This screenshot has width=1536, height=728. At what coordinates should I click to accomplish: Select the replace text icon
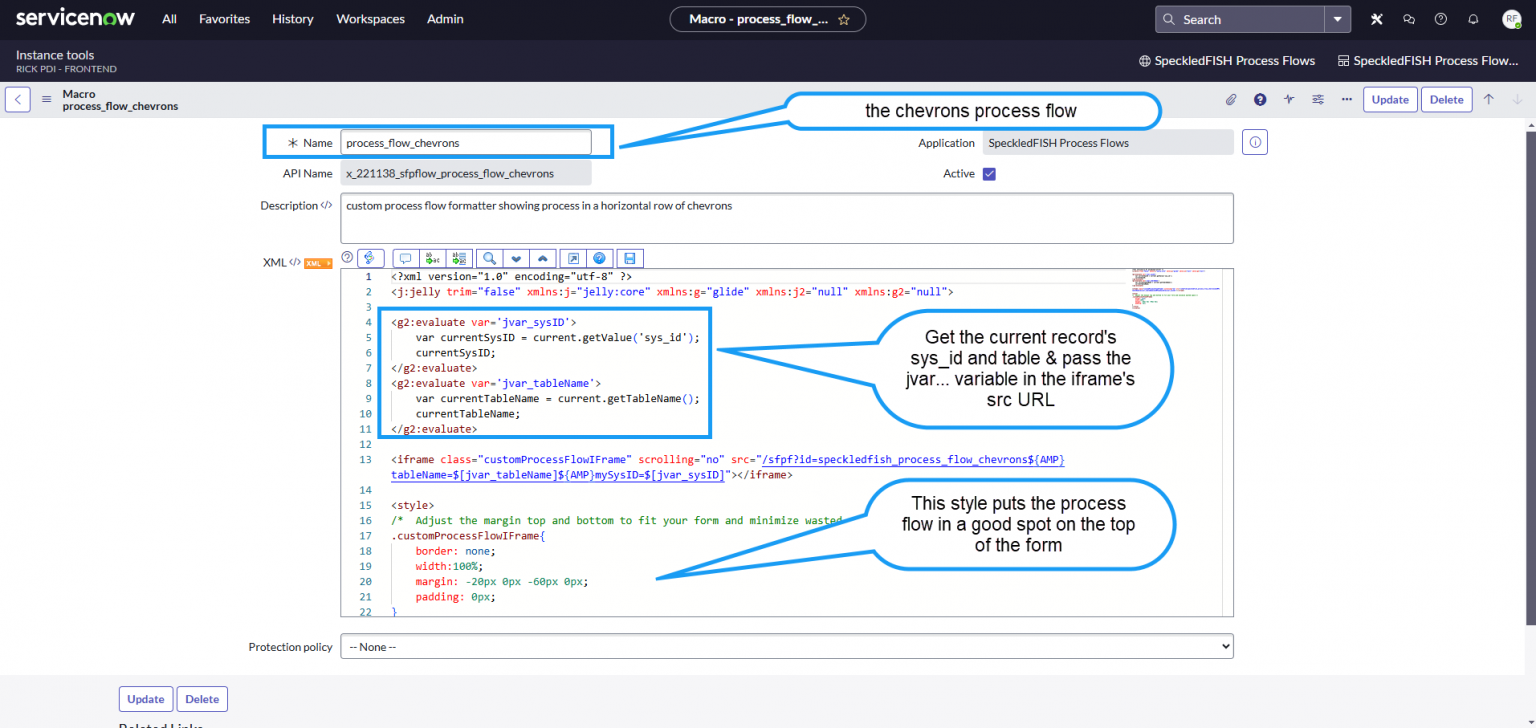tap(431, 258)
